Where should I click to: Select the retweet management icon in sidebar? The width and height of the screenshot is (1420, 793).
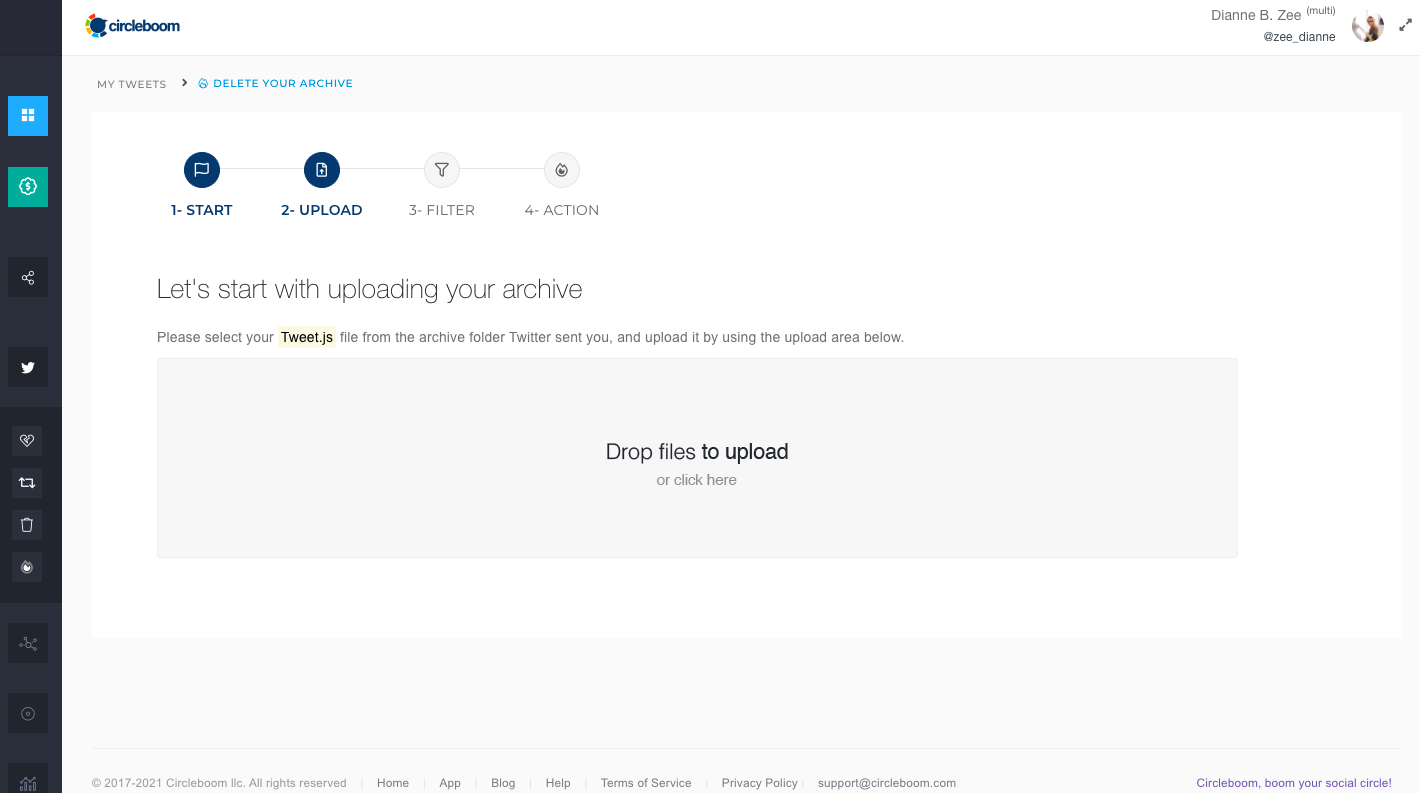coord(27,482)
